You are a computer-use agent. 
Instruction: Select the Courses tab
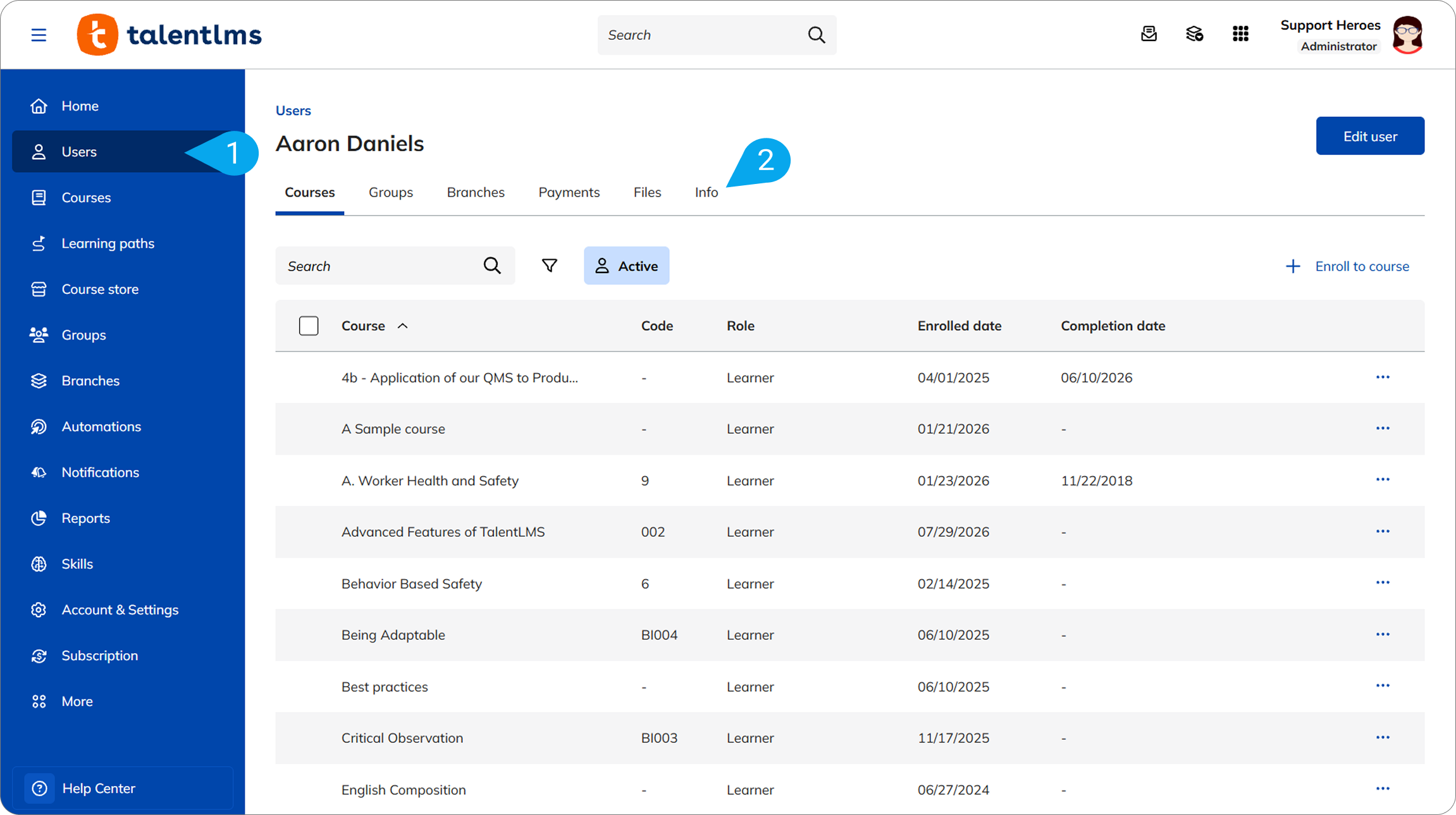[x=309, y=192]
